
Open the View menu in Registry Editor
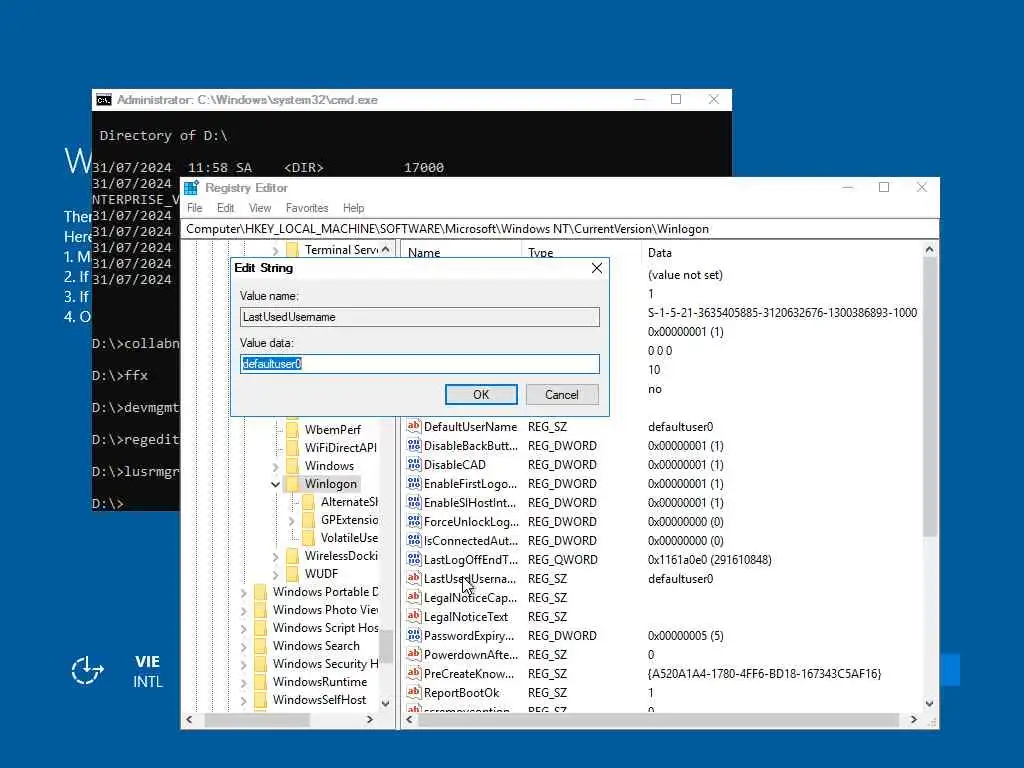259,208
